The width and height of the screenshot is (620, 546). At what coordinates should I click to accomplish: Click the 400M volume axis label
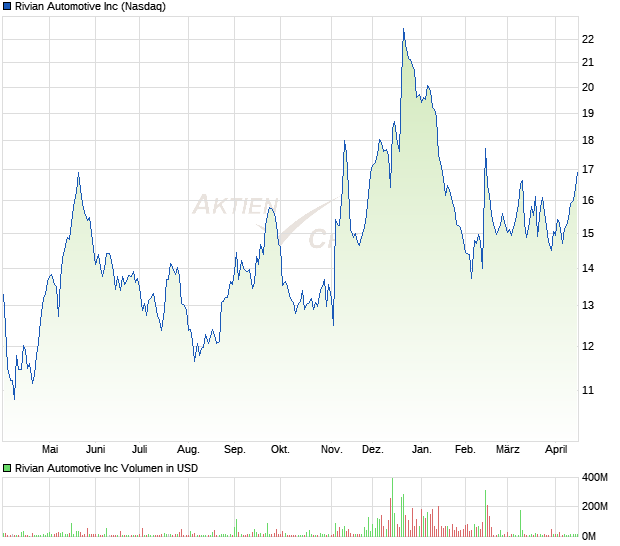click(x=595, y=478)
